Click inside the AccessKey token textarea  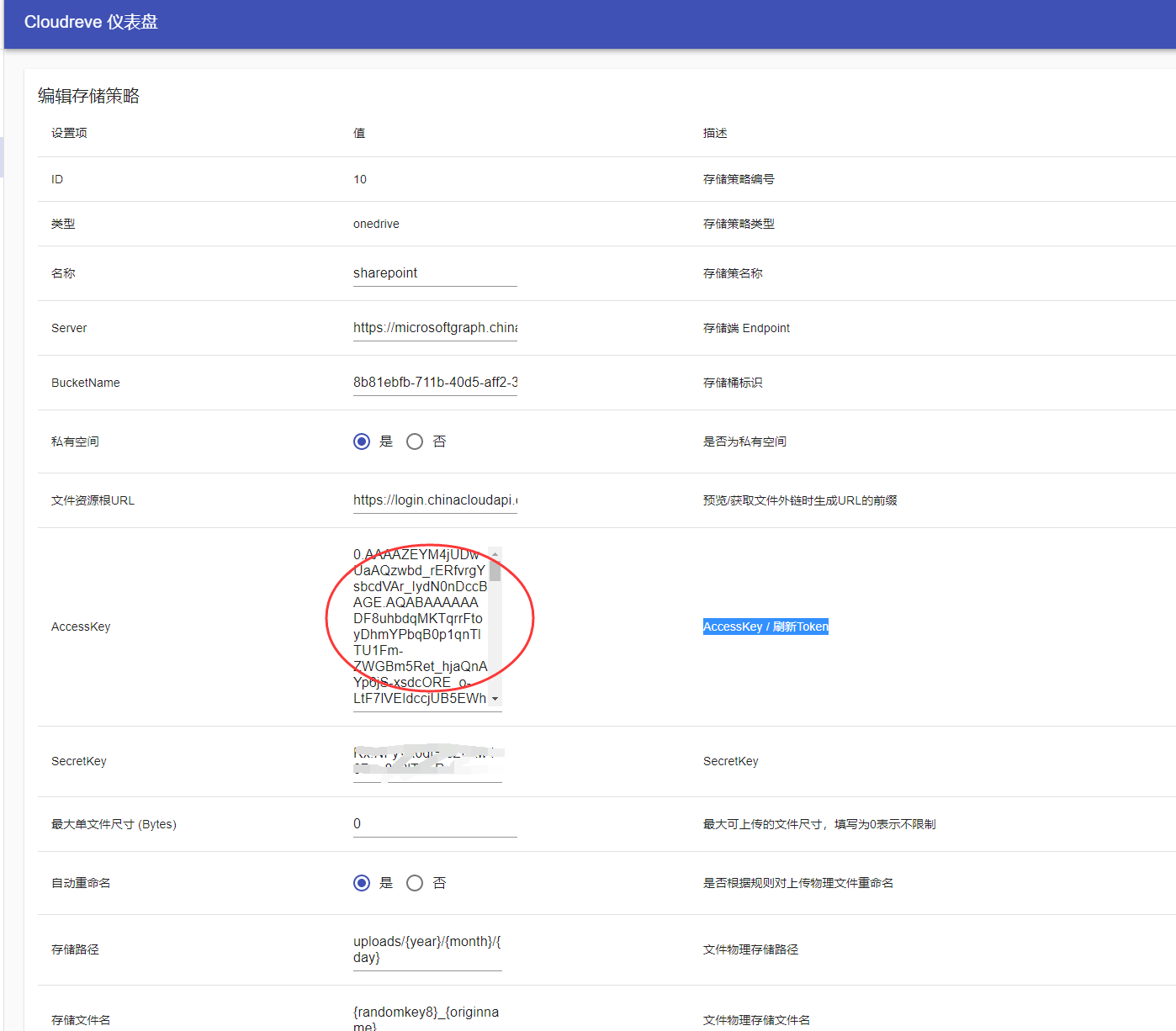421,627
